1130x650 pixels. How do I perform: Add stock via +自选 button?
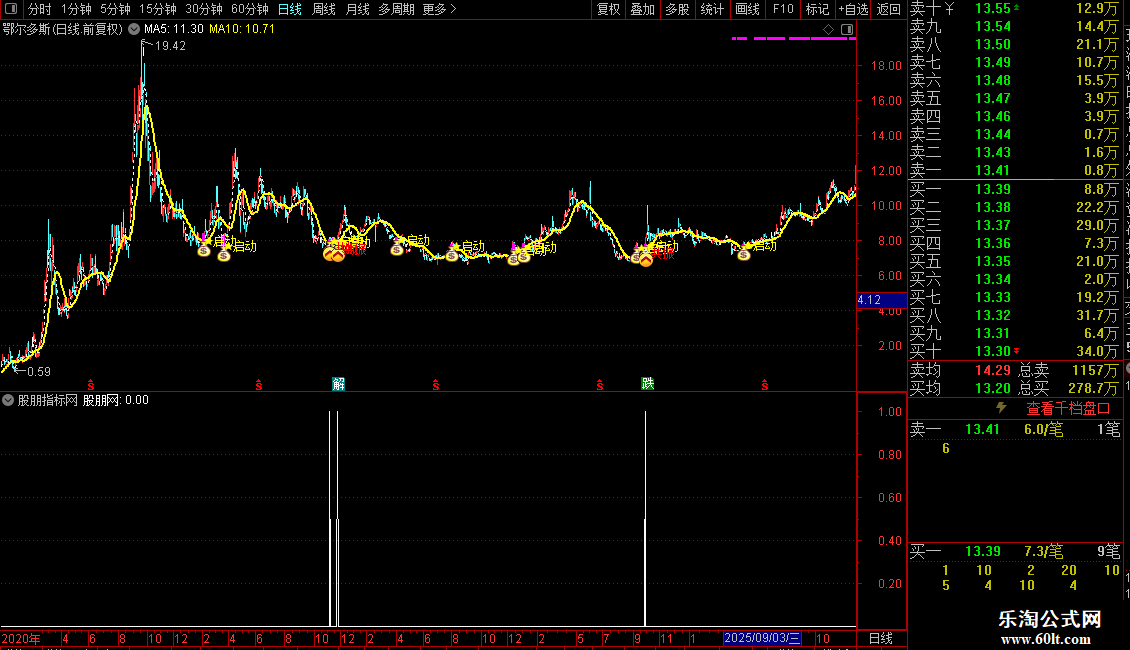click(853, 9)
